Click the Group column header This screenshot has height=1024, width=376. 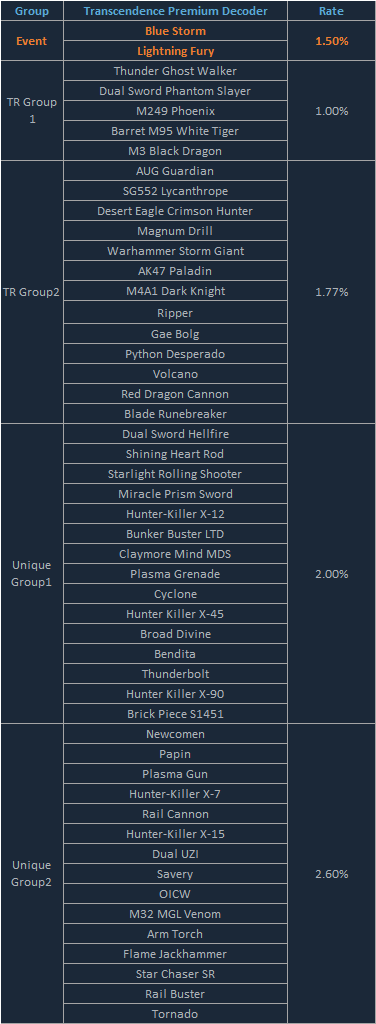pyautogui.click(x=32, y=11)
